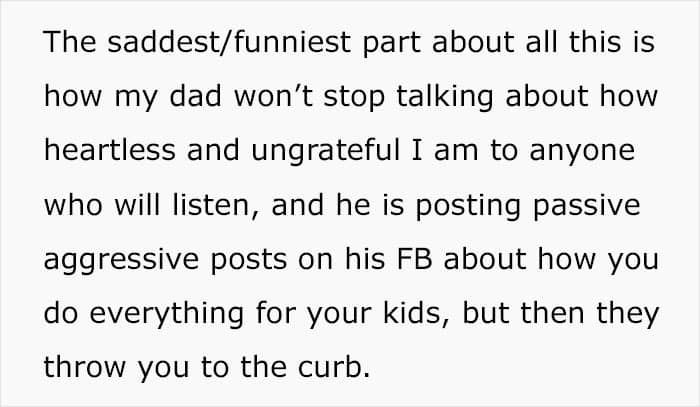This screenshot has height=407, width=700.
Task: Click the word "talking"
Action: 445,98
